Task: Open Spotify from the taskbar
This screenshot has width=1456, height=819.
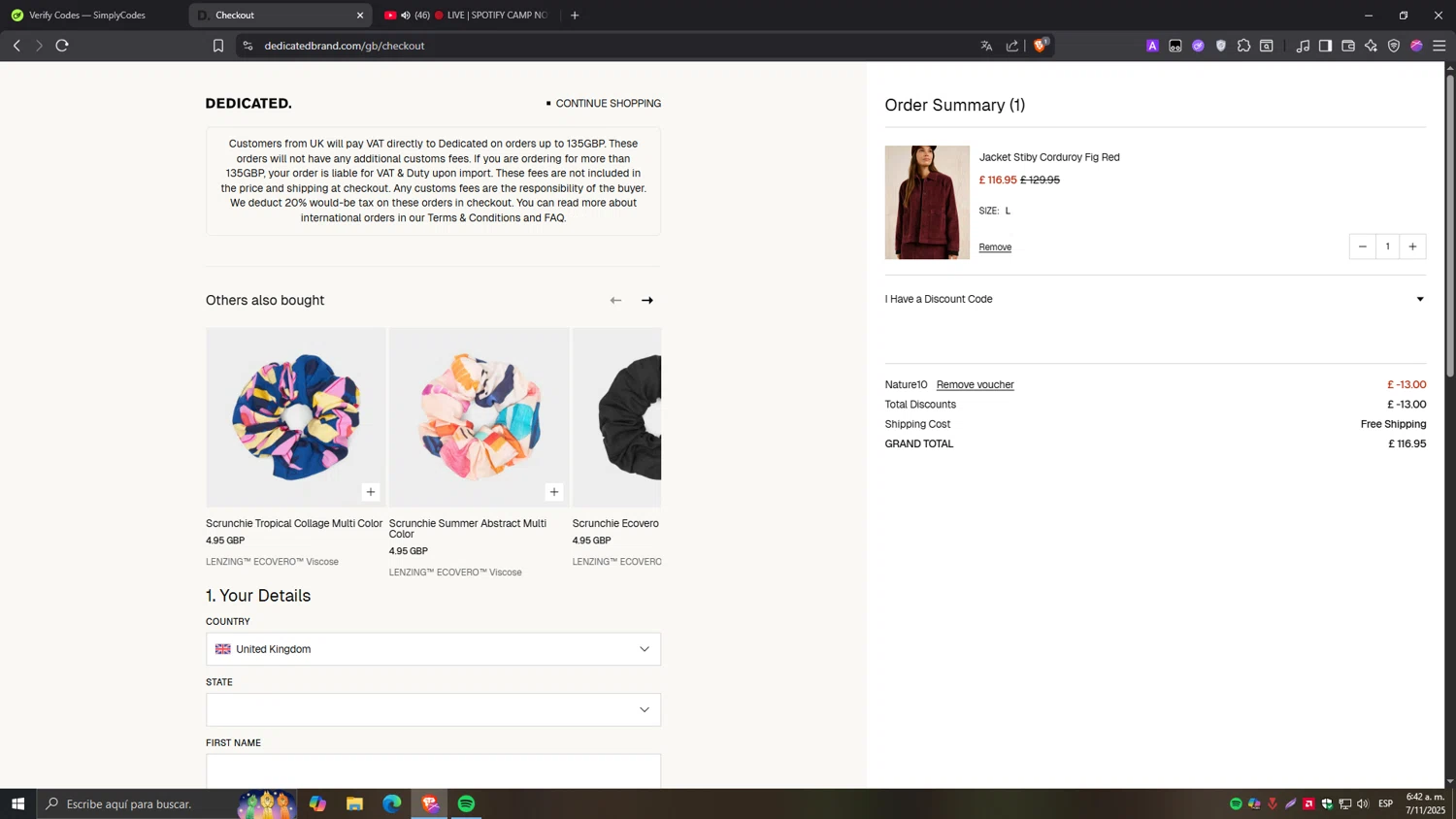Action: (x=466, y=803)
